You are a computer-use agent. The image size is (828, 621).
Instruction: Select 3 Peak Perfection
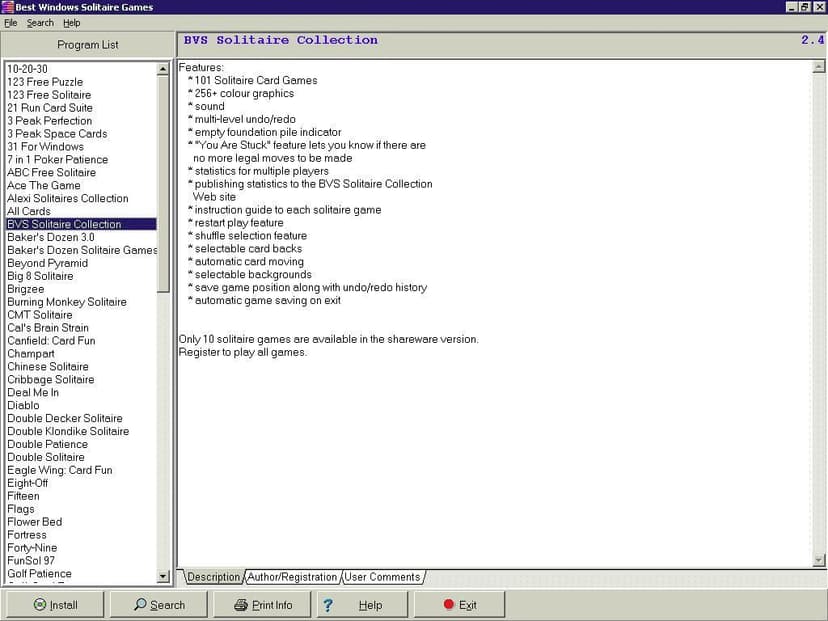[81, 120]
